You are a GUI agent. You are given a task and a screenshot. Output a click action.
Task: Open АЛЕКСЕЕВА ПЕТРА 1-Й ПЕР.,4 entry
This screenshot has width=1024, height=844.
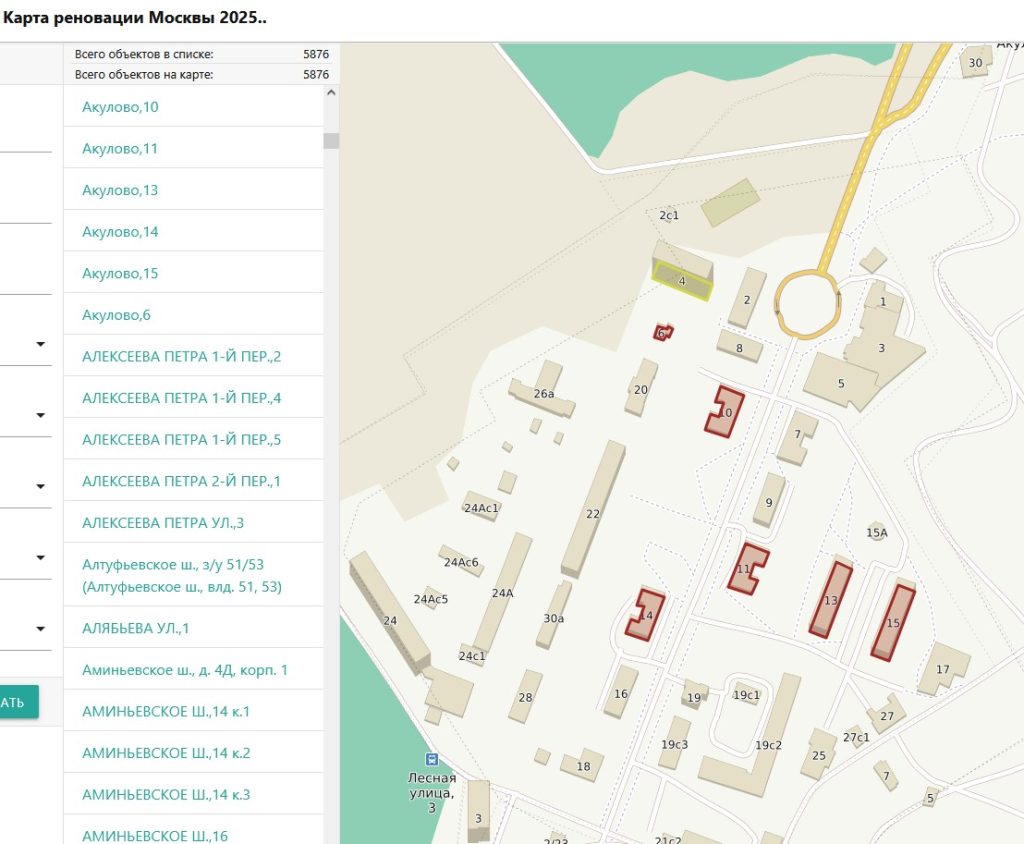click(193, 398)
